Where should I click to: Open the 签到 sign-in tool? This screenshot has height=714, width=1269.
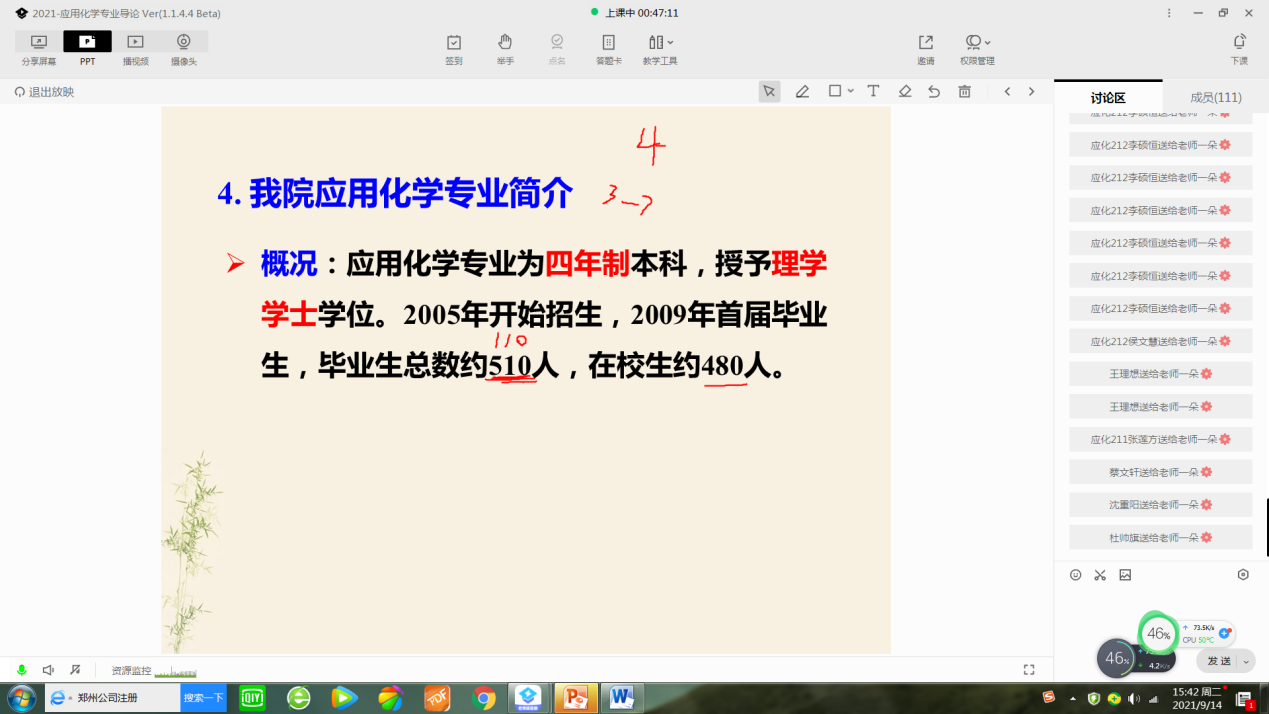[x=454, y=48]
